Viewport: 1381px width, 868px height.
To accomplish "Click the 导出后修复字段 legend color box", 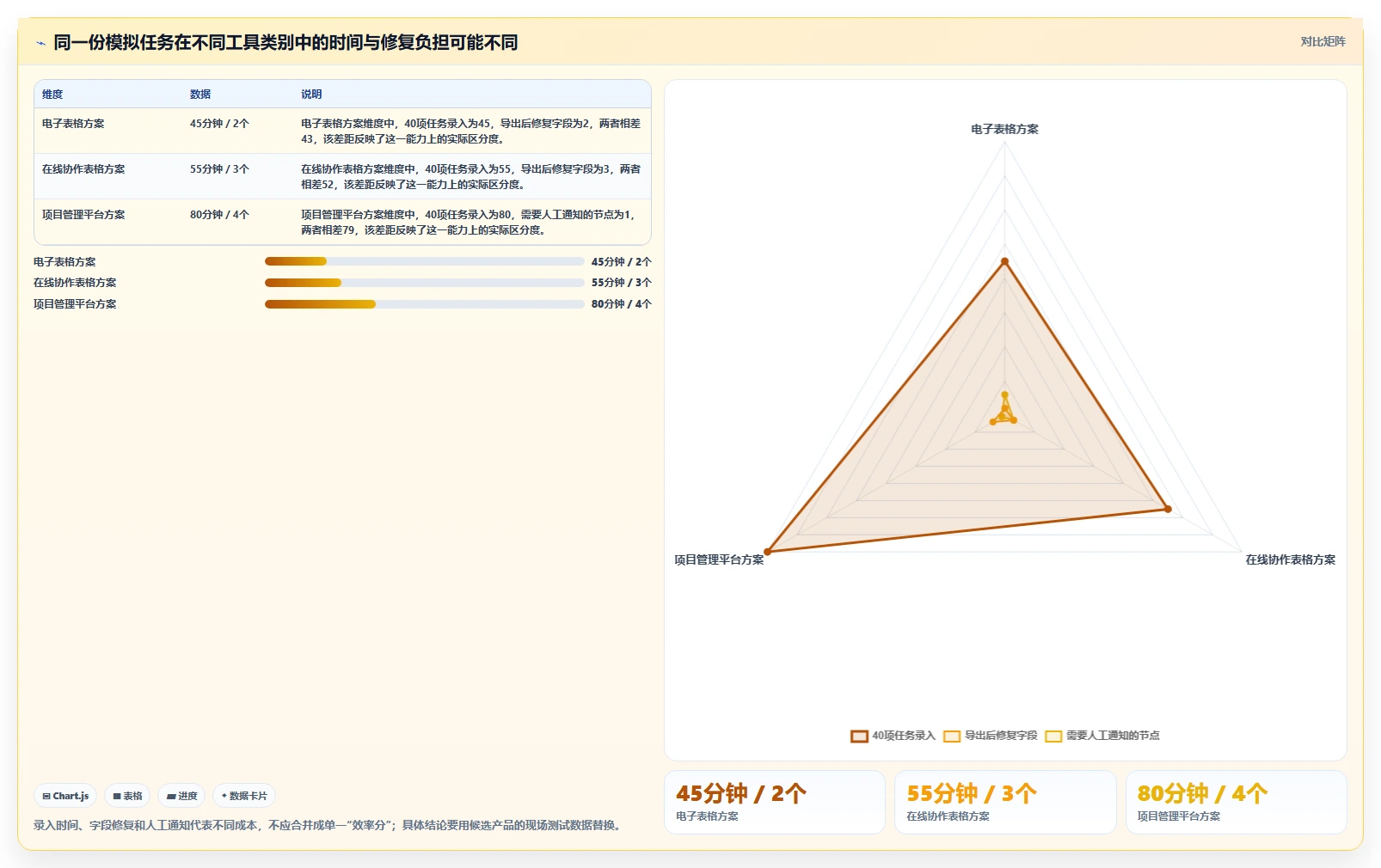I will tap(952, 736).
